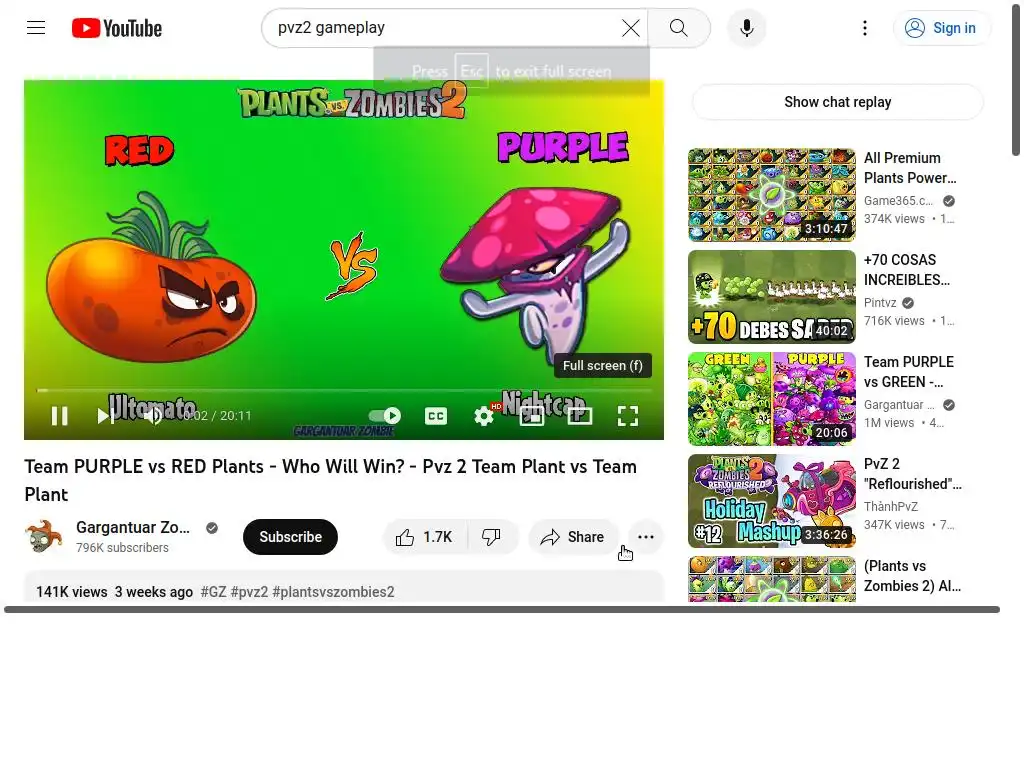Start voice search with microphone
This screenshot has height=768, width=1024.
point(746,28)
